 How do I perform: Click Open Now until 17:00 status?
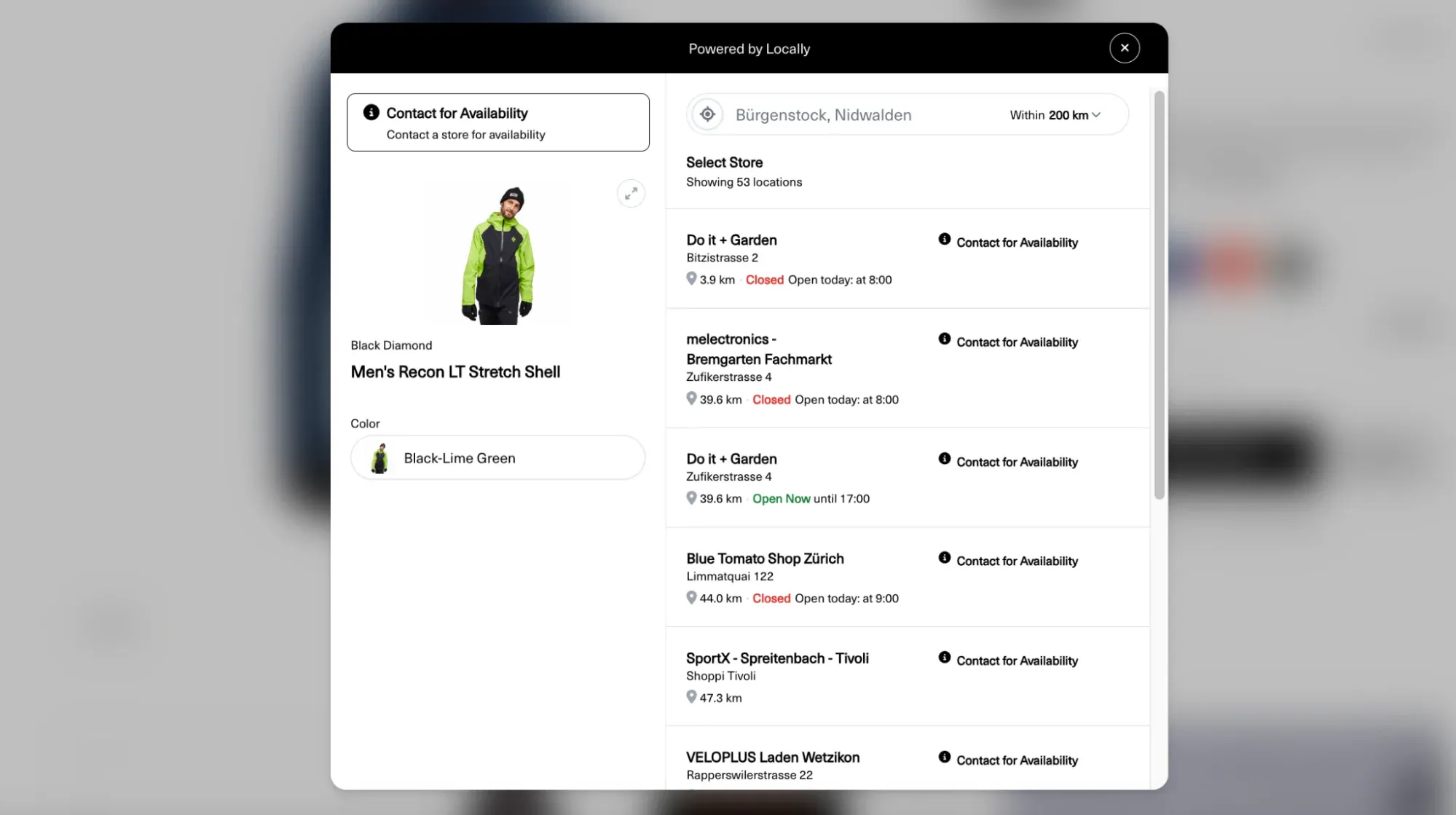pos(811,499)
